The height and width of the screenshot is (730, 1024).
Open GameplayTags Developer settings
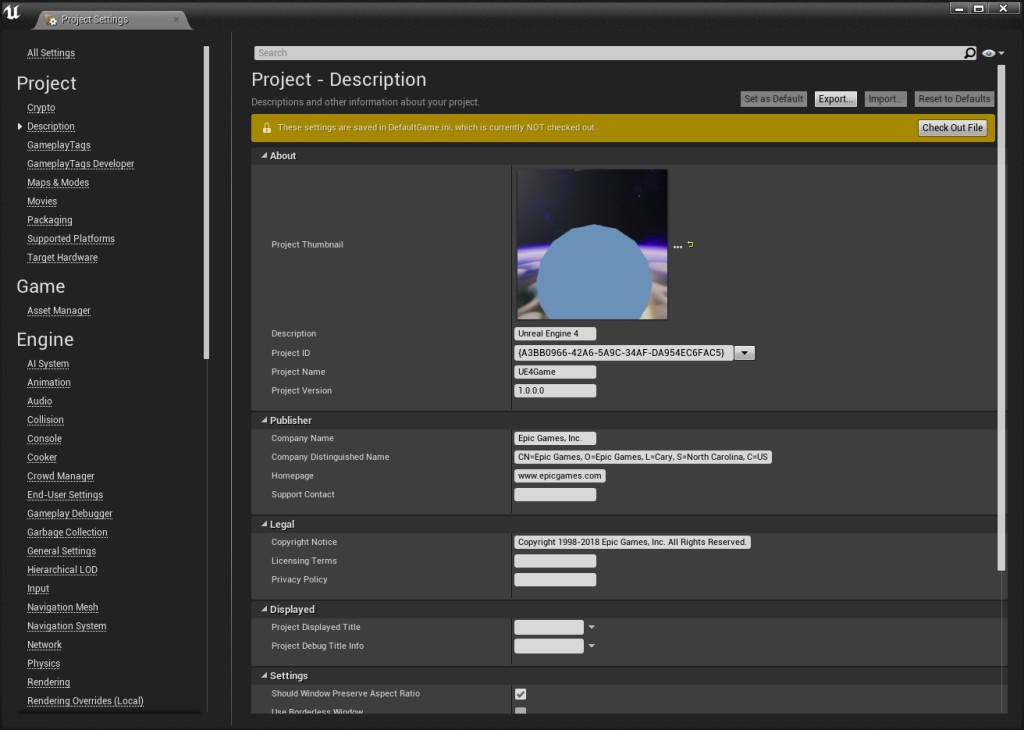pos(80,164)
